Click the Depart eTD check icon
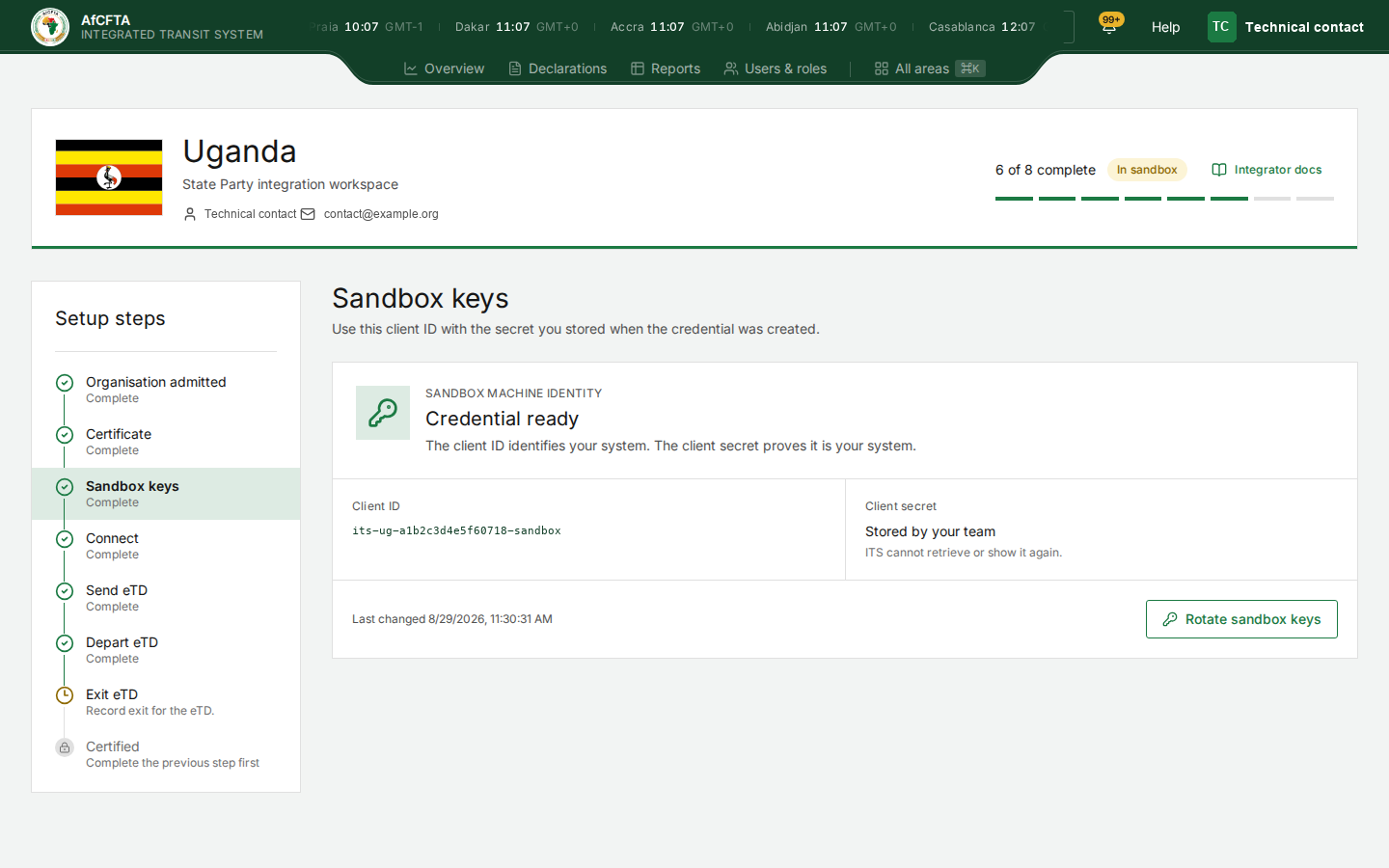Image resolution: width=1389 pixels, height=868 pixels. (x=65, y=643)
